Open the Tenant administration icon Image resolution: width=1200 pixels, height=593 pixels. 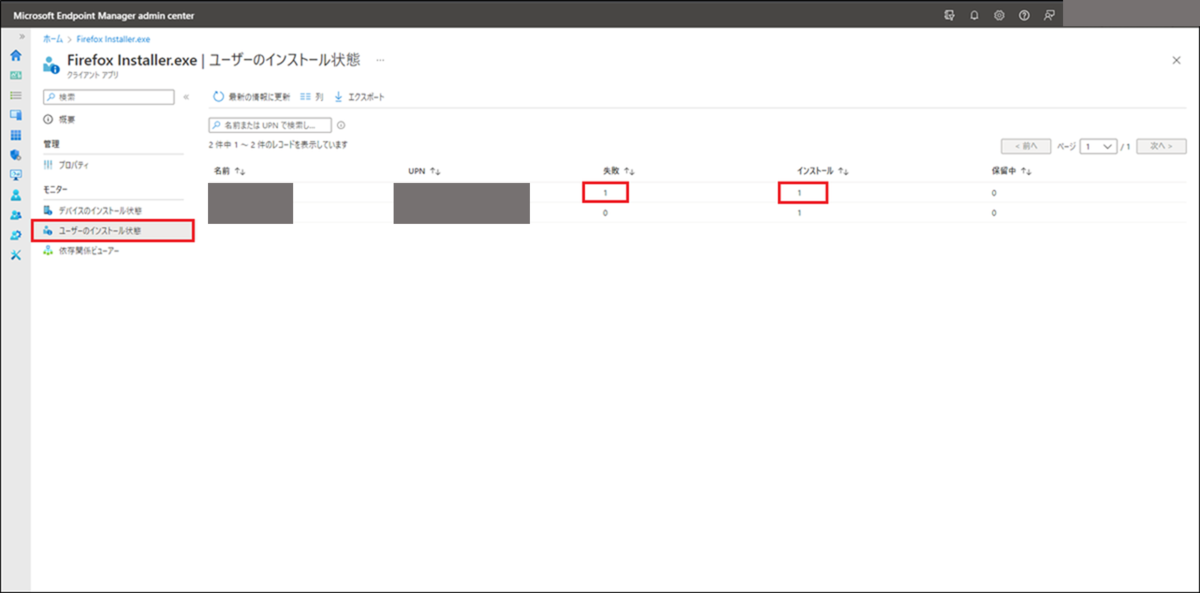click(x=15, y=235)
